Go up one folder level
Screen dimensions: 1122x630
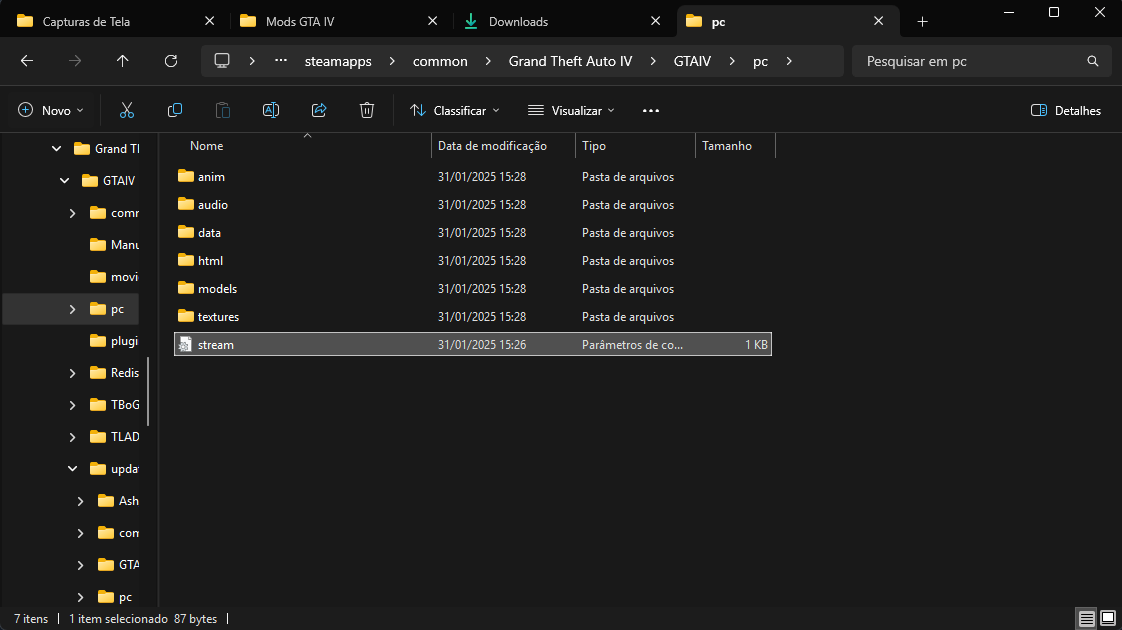click(123, 61)
